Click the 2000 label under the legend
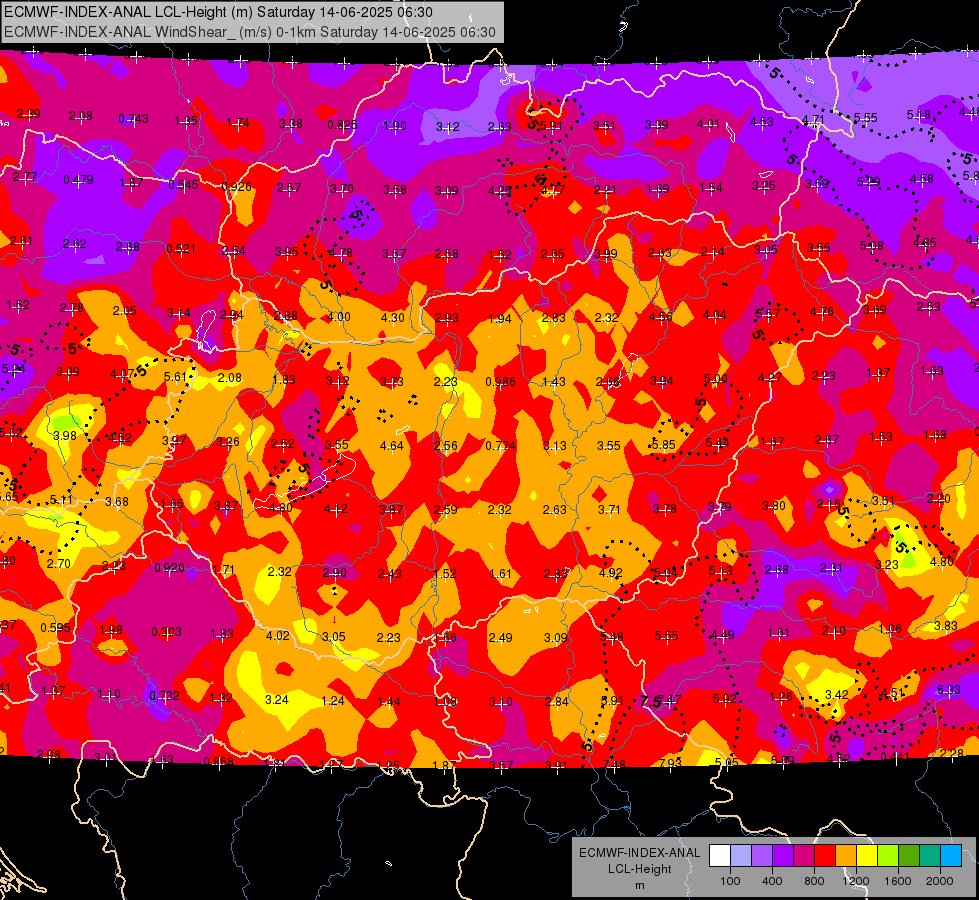 (x=940, y=881)
